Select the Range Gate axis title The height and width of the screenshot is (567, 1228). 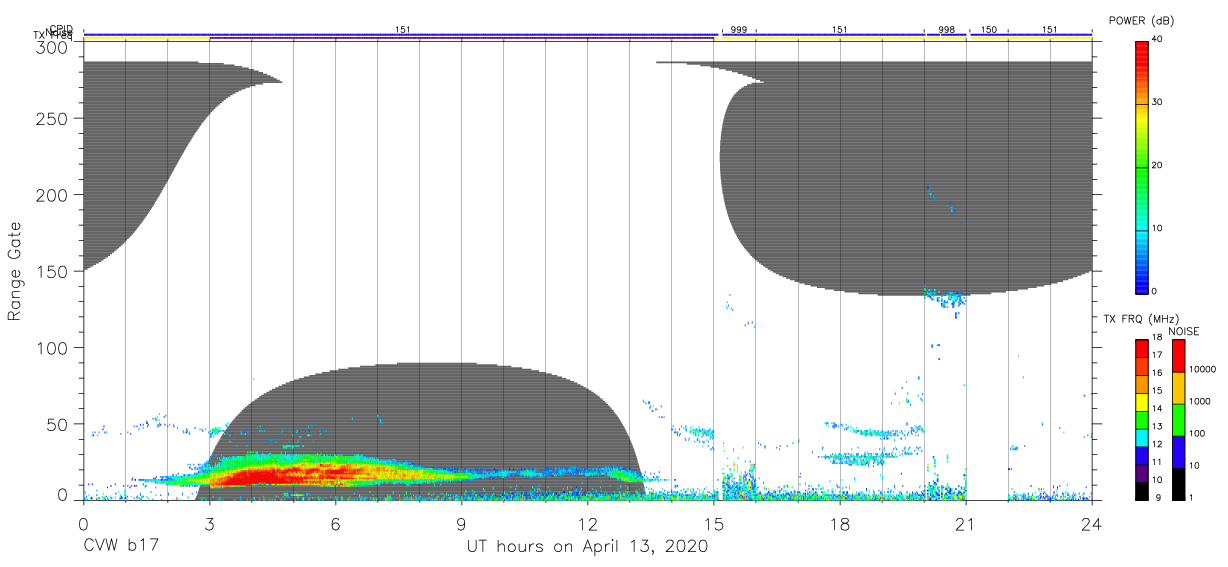point(15,271)
